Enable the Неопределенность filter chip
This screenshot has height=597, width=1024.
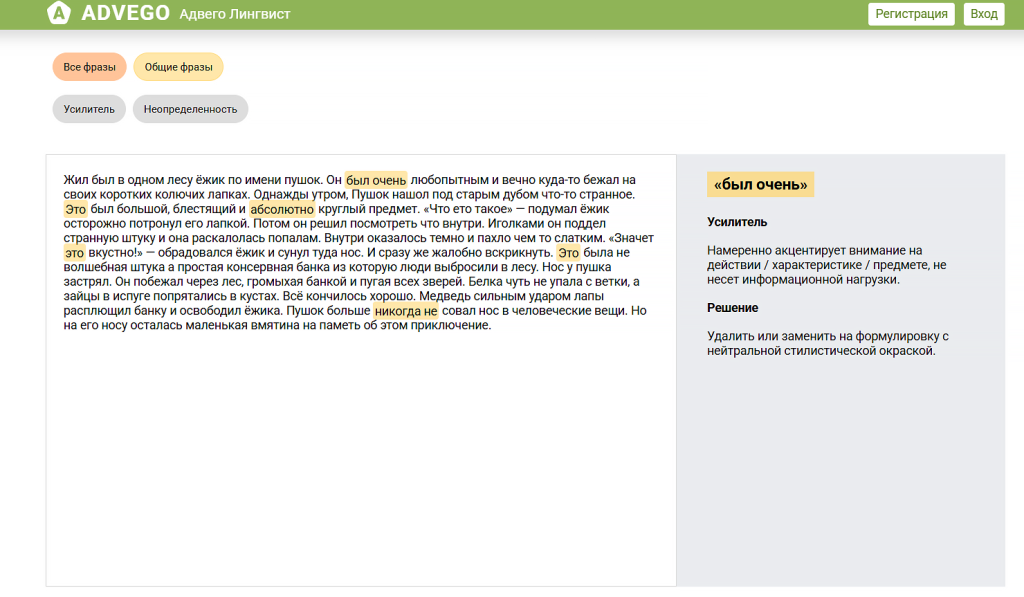[190, 109]
